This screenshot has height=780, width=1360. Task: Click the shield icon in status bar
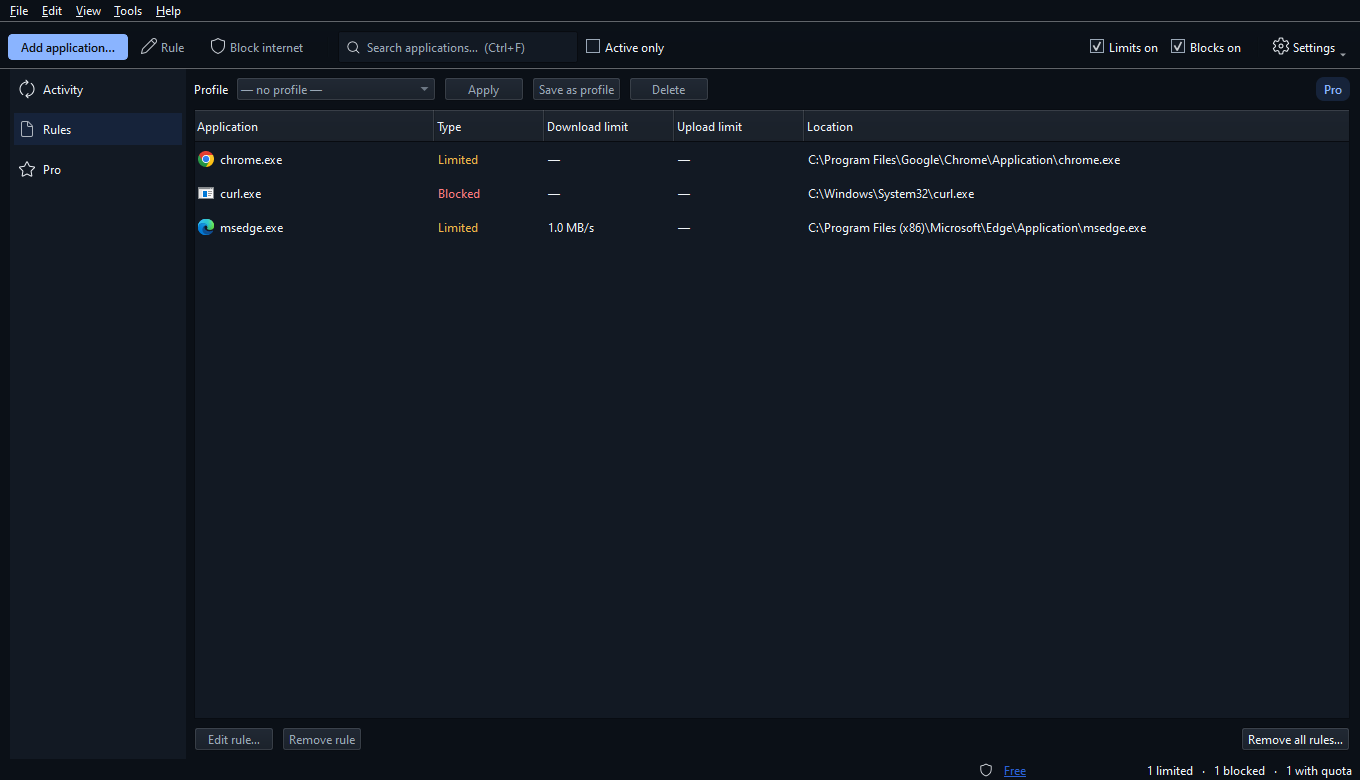986,770
